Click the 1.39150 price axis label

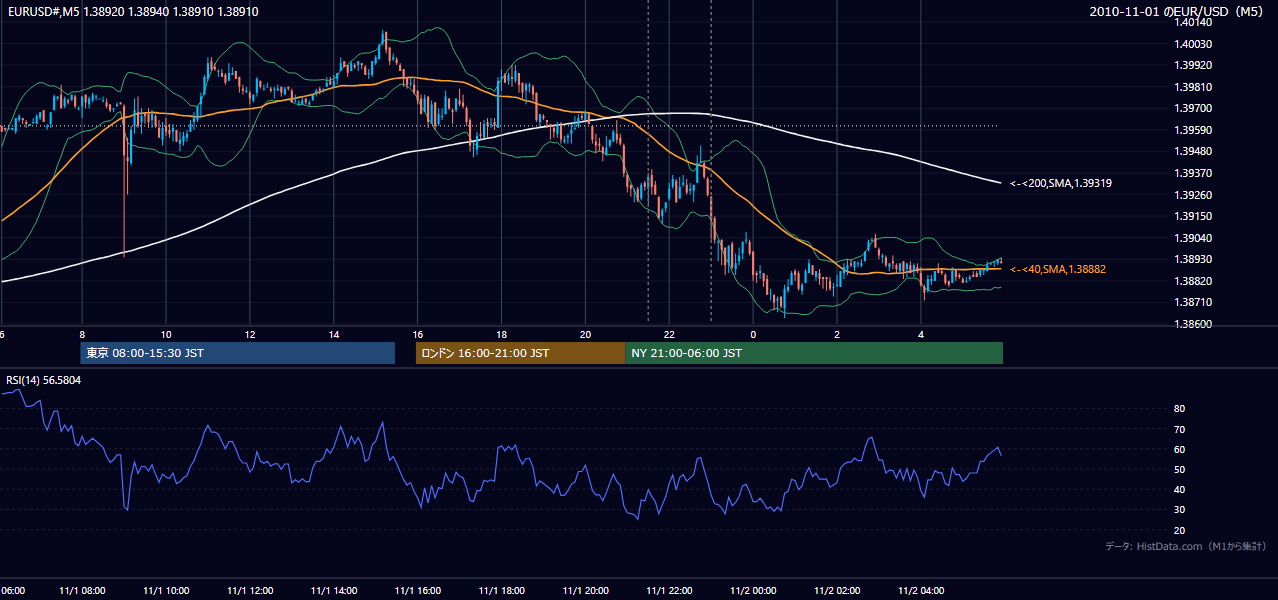(x=1195, y=216)
